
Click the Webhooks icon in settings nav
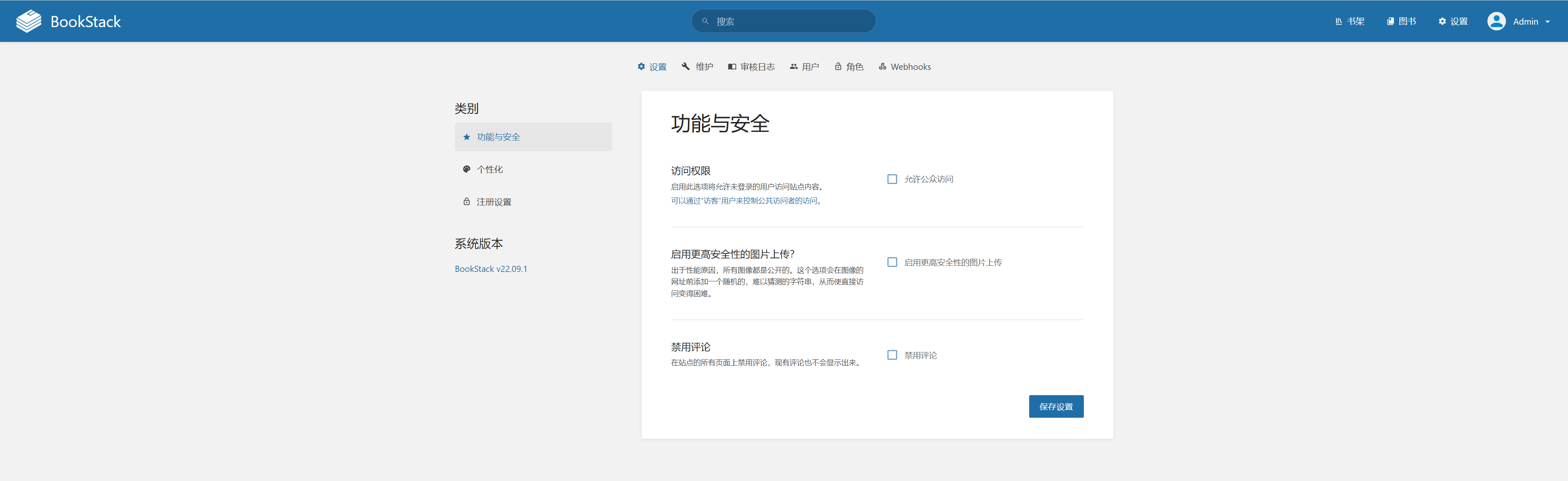(x=882, y=66)
